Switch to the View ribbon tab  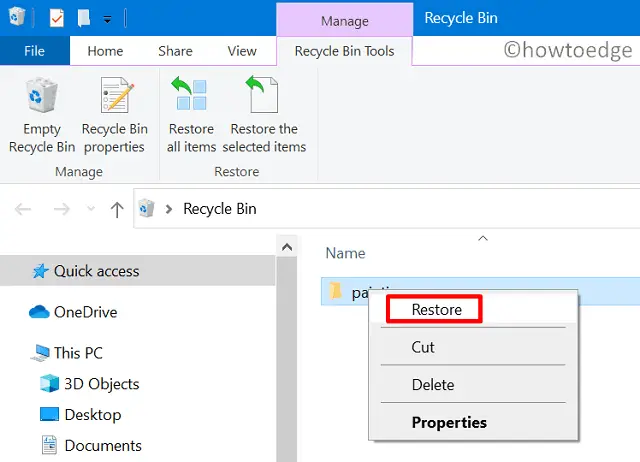(x=242, y=51)
